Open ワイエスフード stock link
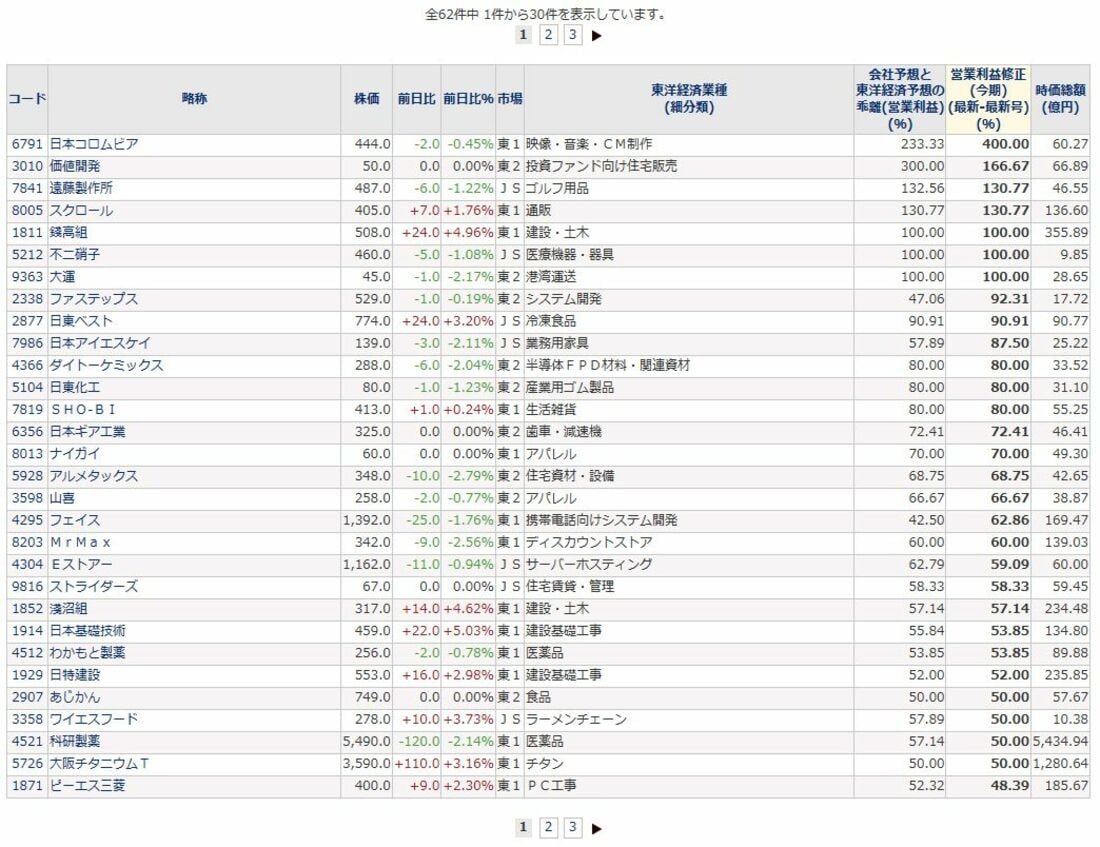Image resolution: width=1100 pixels, height=847 pixels. [x=94, y=719]
